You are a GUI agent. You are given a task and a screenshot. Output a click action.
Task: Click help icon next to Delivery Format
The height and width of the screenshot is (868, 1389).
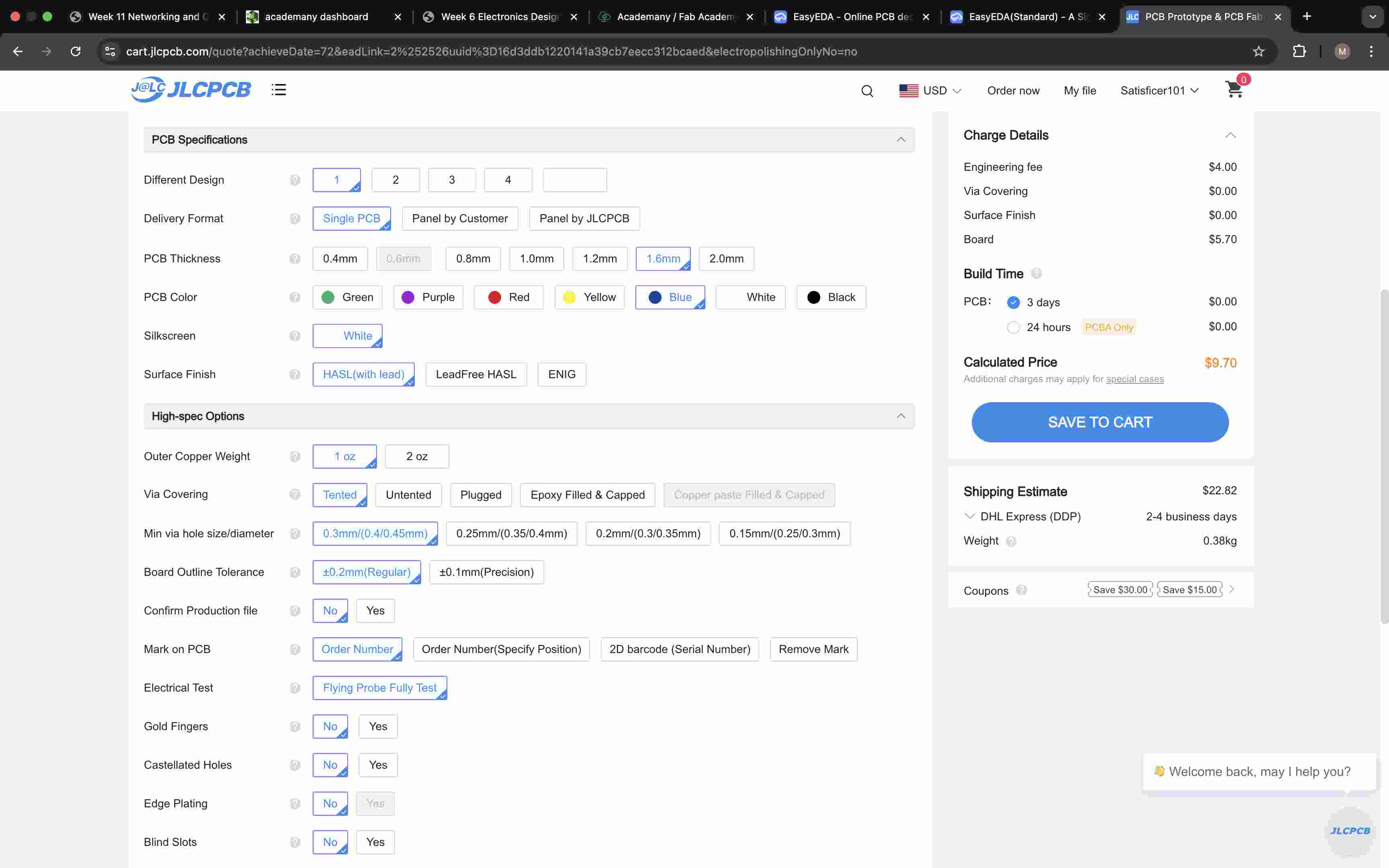pyautogui.click(x=295, y=219)
